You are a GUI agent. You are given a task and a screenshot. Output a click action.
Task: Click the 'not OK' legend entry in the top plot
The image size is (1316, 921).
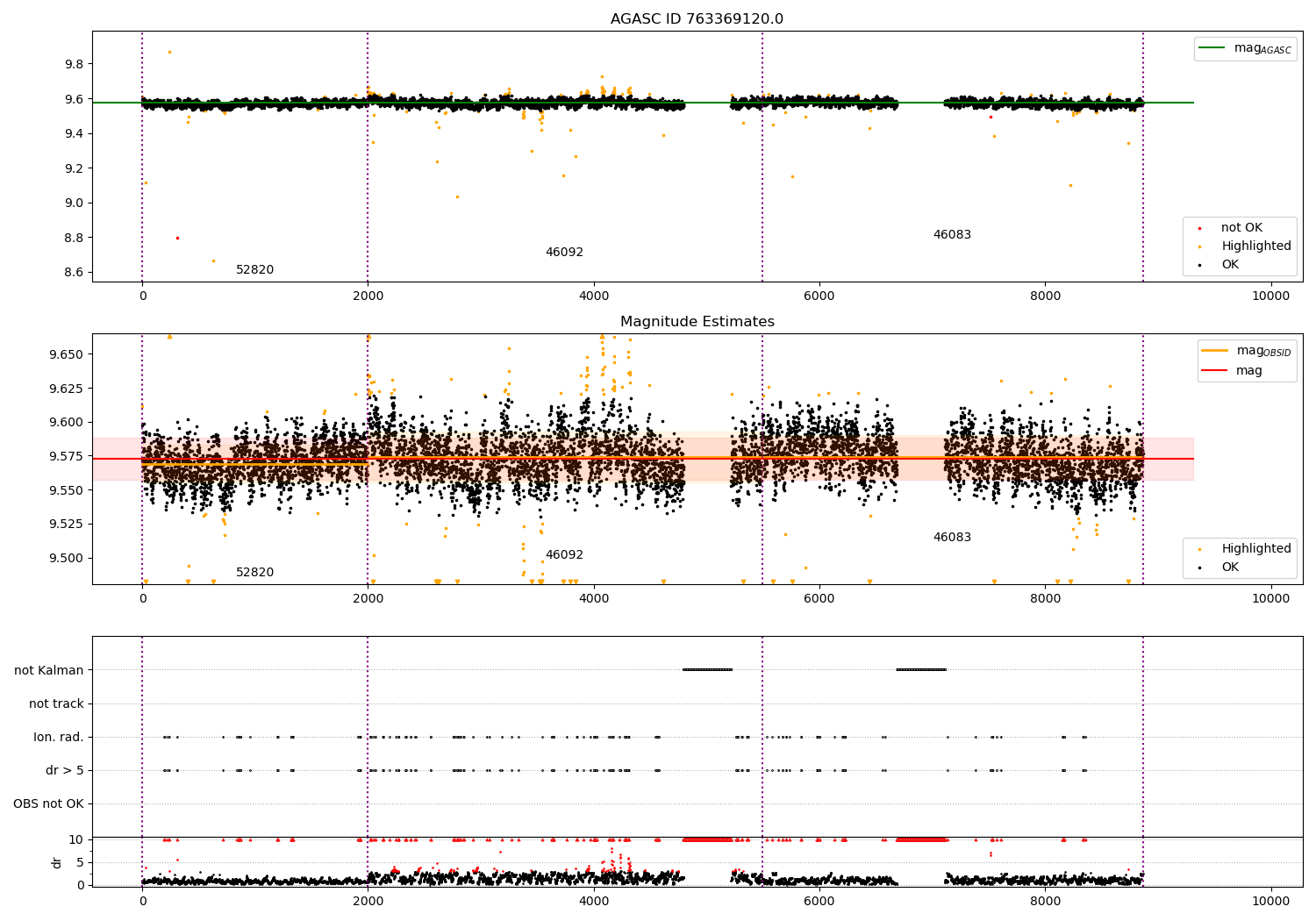click(1241, 228)
